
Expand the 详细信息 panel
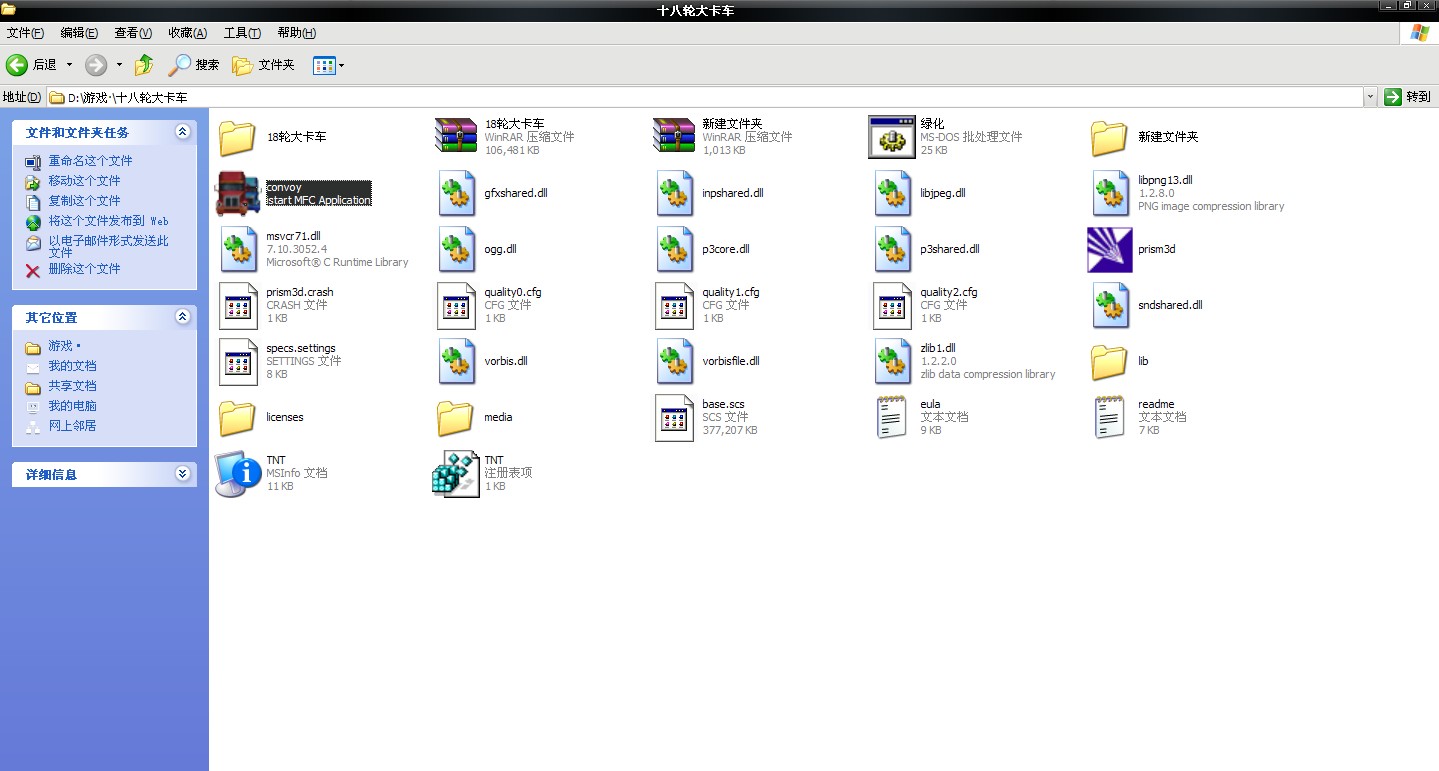click(x=182, y=474)
